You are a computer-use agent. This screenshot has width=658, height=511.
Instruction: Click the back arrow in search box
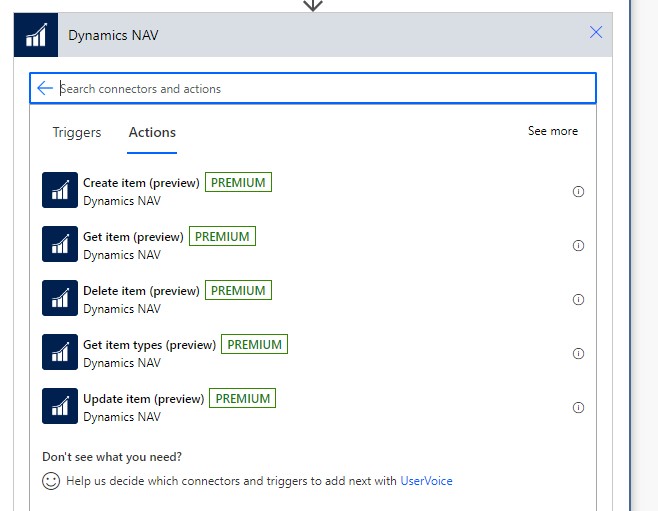(44, 88)
